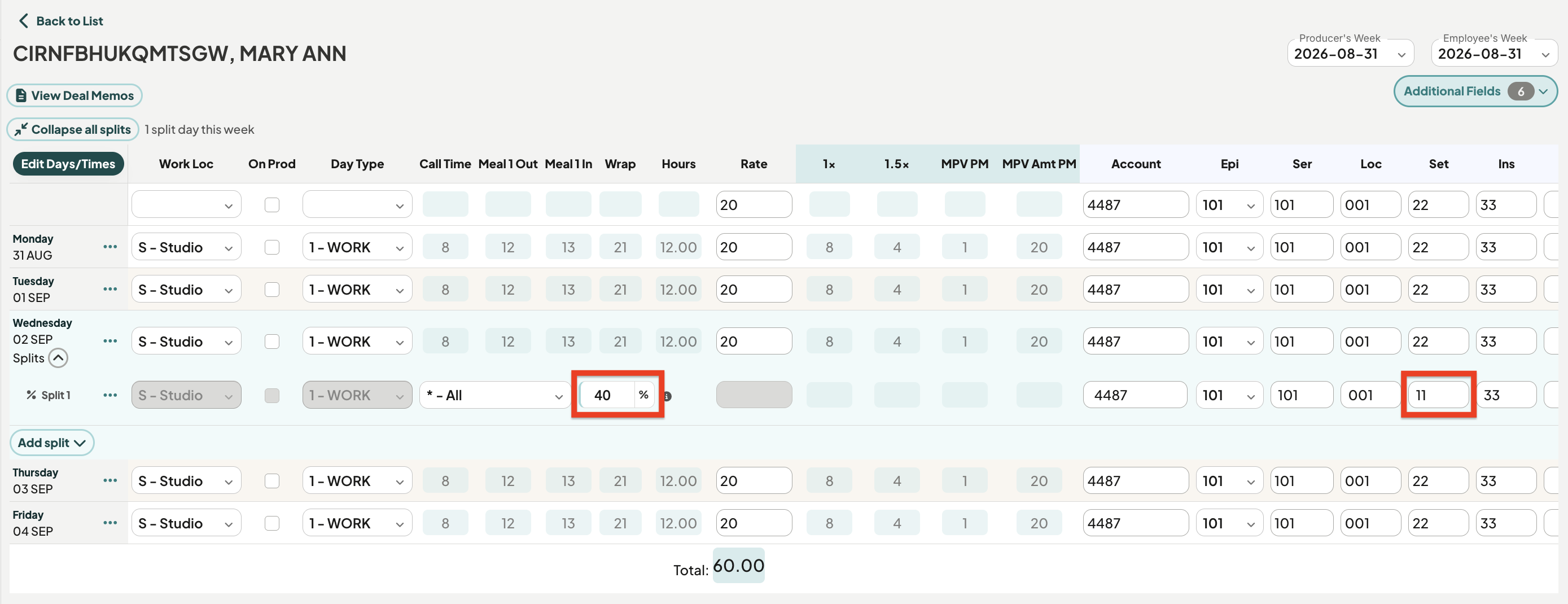Screen dimensions: 1568x604
Task: Open the '* - All' split type dropdown
Action: point(494,395)
